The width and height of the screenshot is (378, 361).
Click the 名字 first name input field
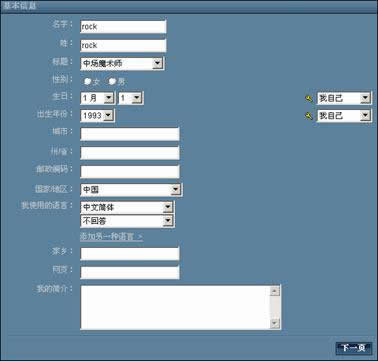click(x=123, y=27)
